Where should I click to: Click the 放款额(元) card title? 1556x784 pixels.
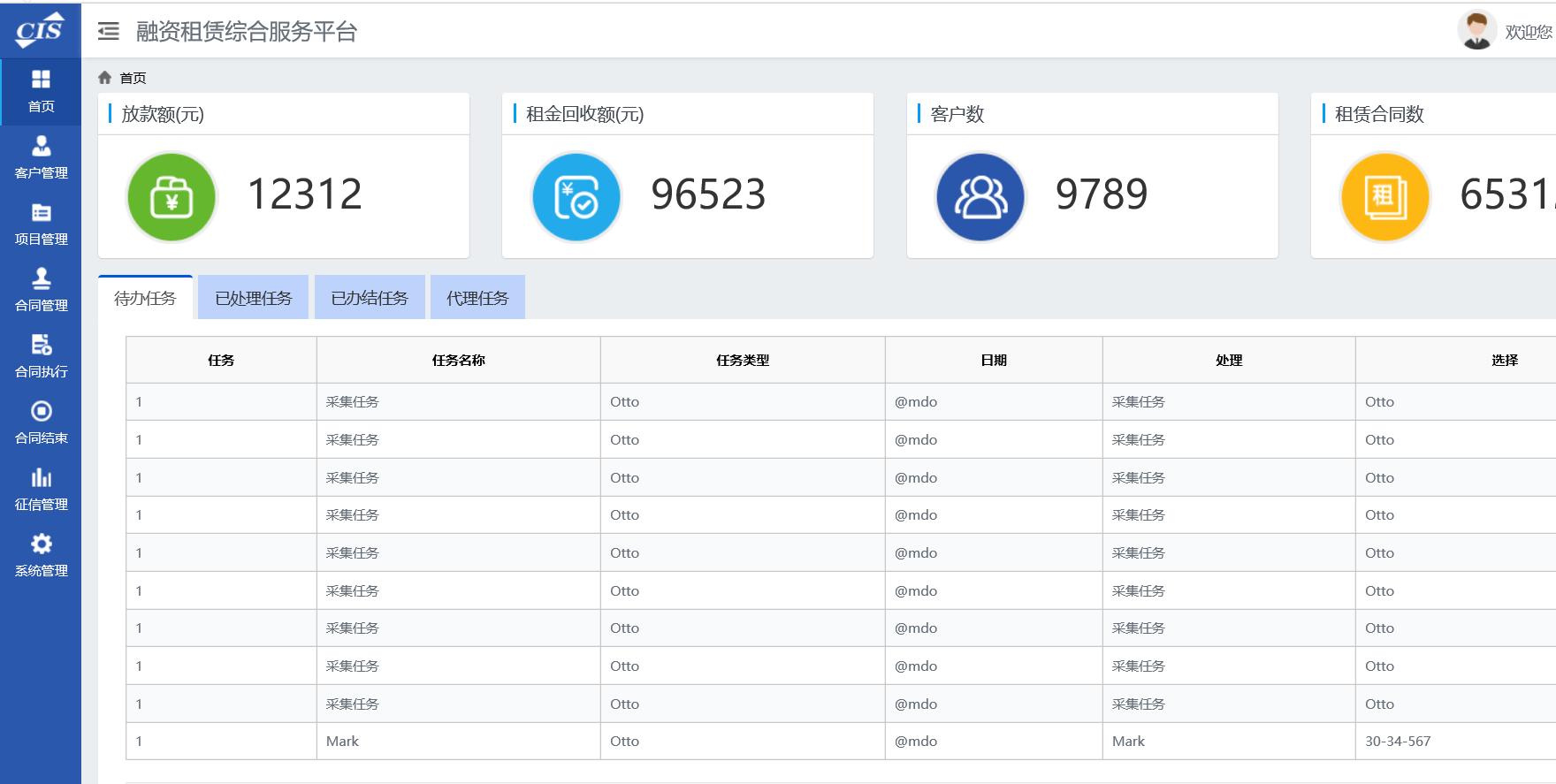(163, 114)
